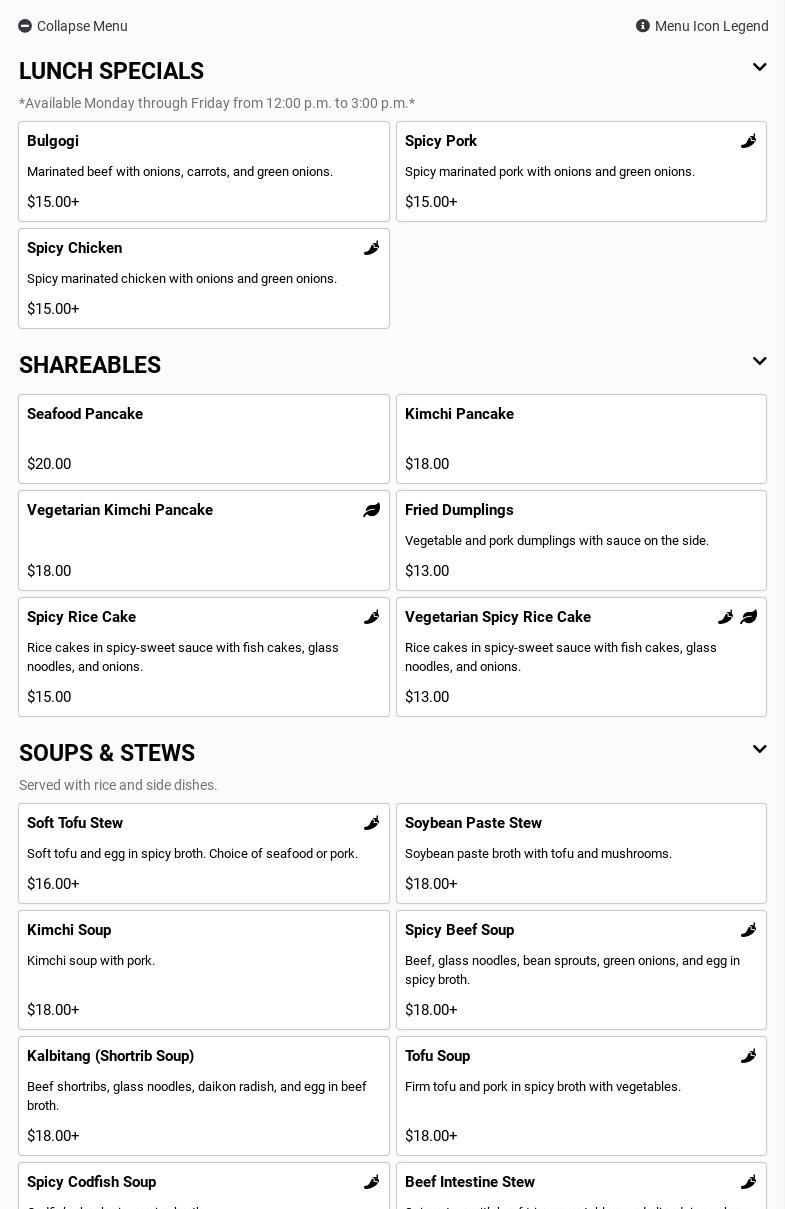Pick the Soybean Paste Stew item
The image size is (785, 1209).
pos(581,853)
